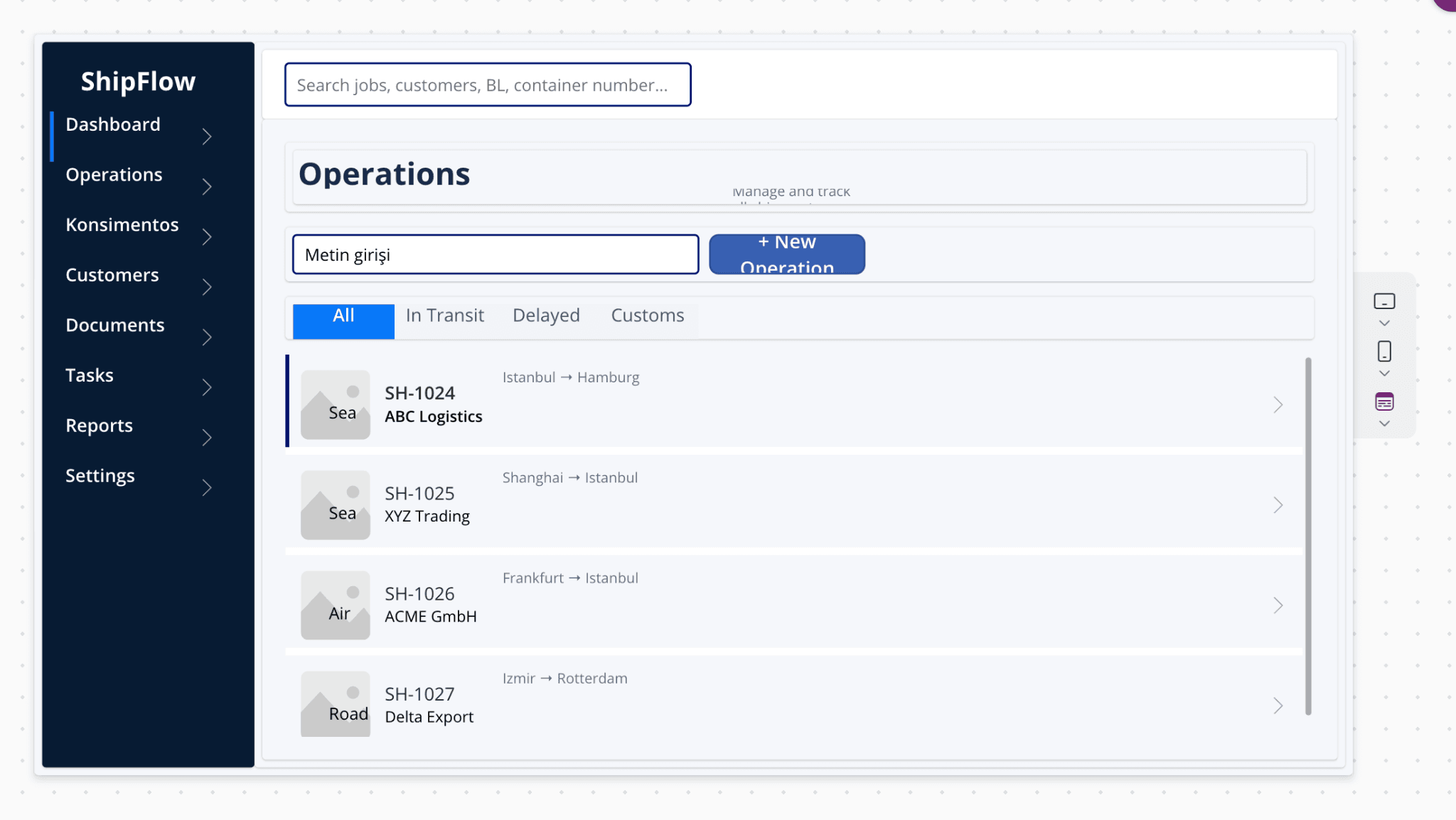Viewport: 1456px width, 820px height.
Task: Select Shanghai → Istanbul route text
Action: 570,478
